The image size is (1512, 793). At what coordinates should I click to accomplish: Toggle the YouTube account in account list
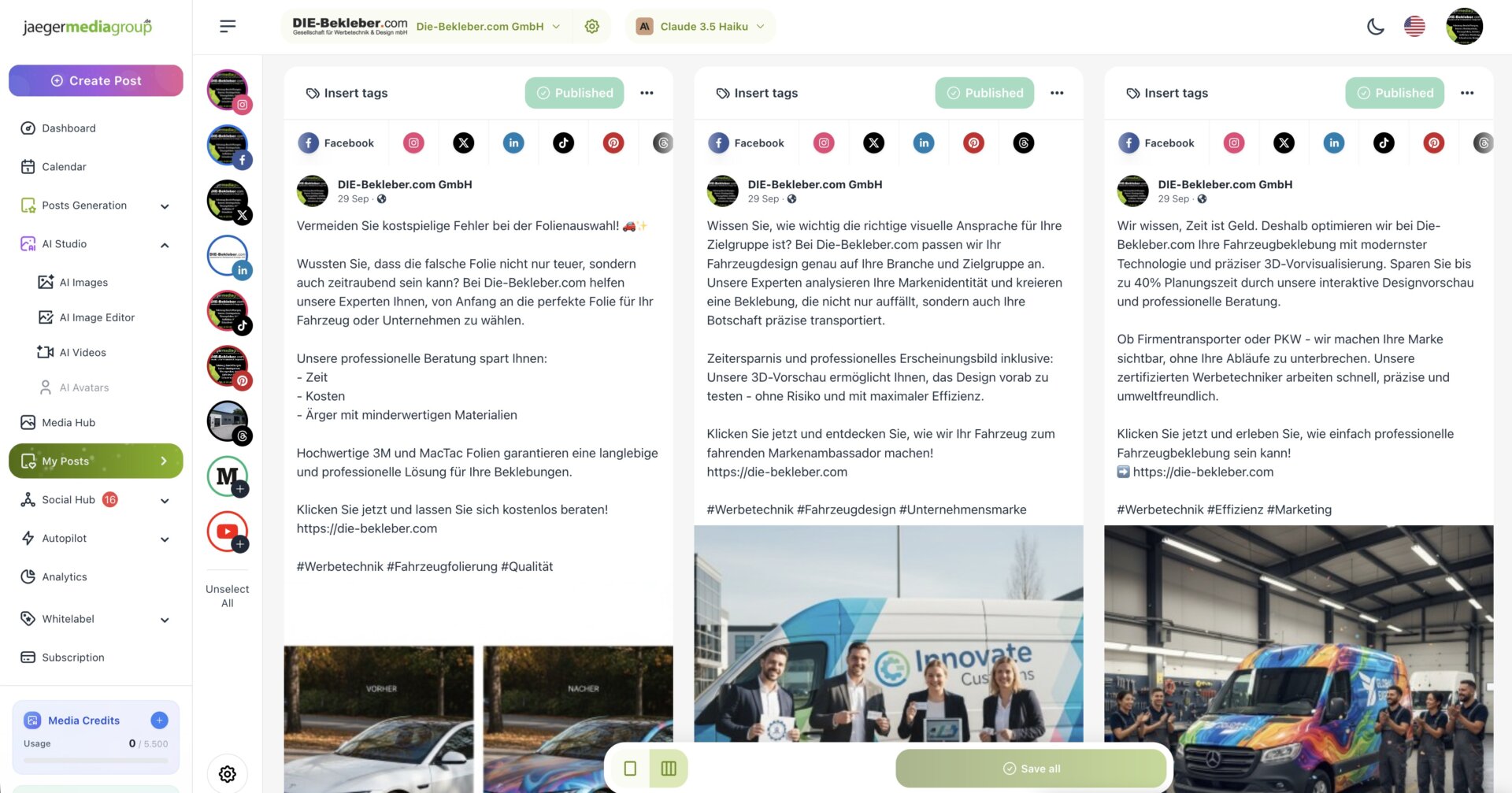[x=228, y=532]
